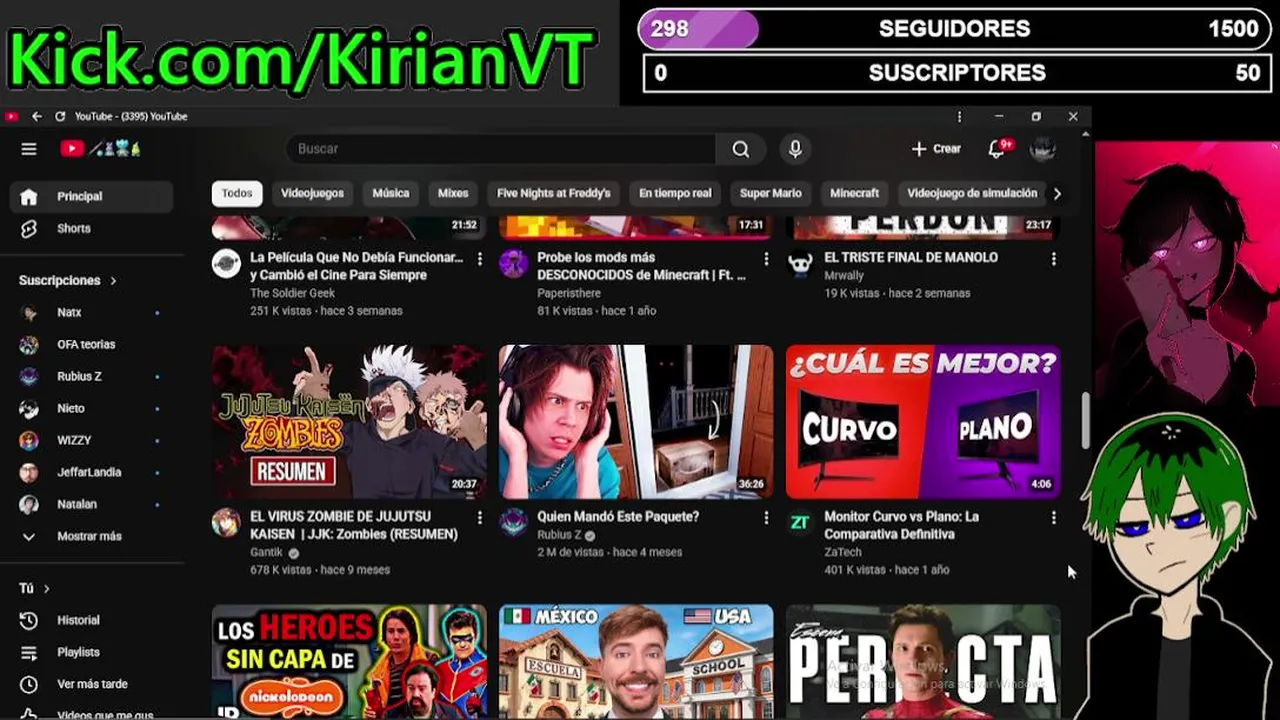The height and width of the screenshot is (720, 1280).
Task: Open Paperisthere channel avatar
Action: (x=513, y=263)
